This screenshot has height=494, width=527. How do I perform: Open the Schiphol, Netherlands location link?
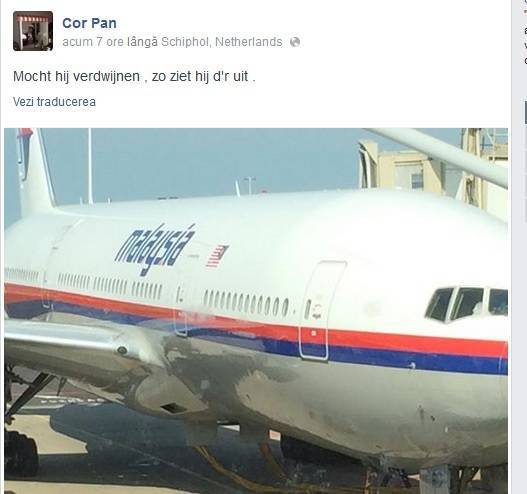tap(222, 42)
